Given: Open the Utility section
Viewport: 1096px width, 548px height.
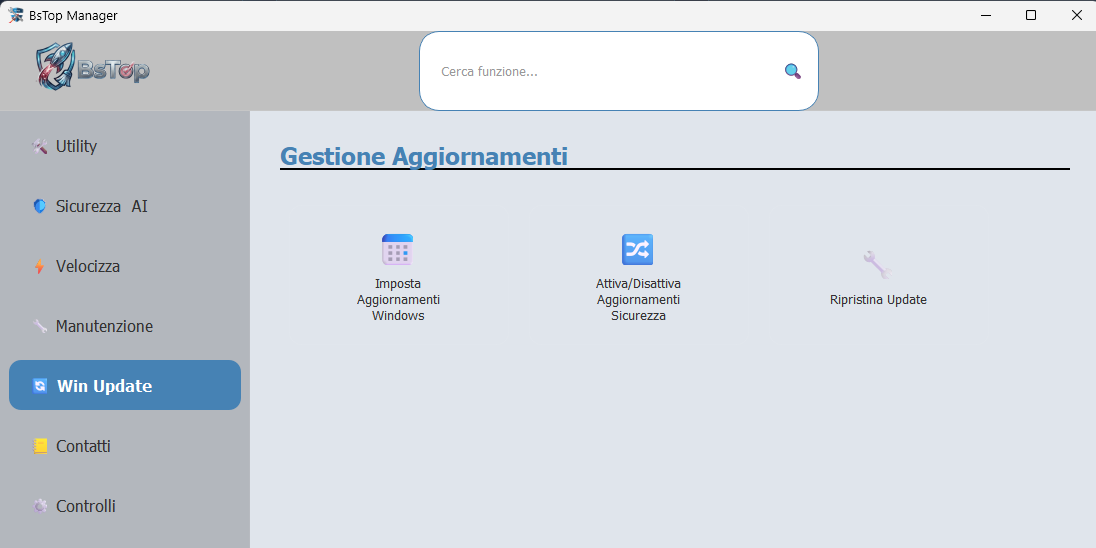Looking at the screenshot, I should click(x=125, y=146).
